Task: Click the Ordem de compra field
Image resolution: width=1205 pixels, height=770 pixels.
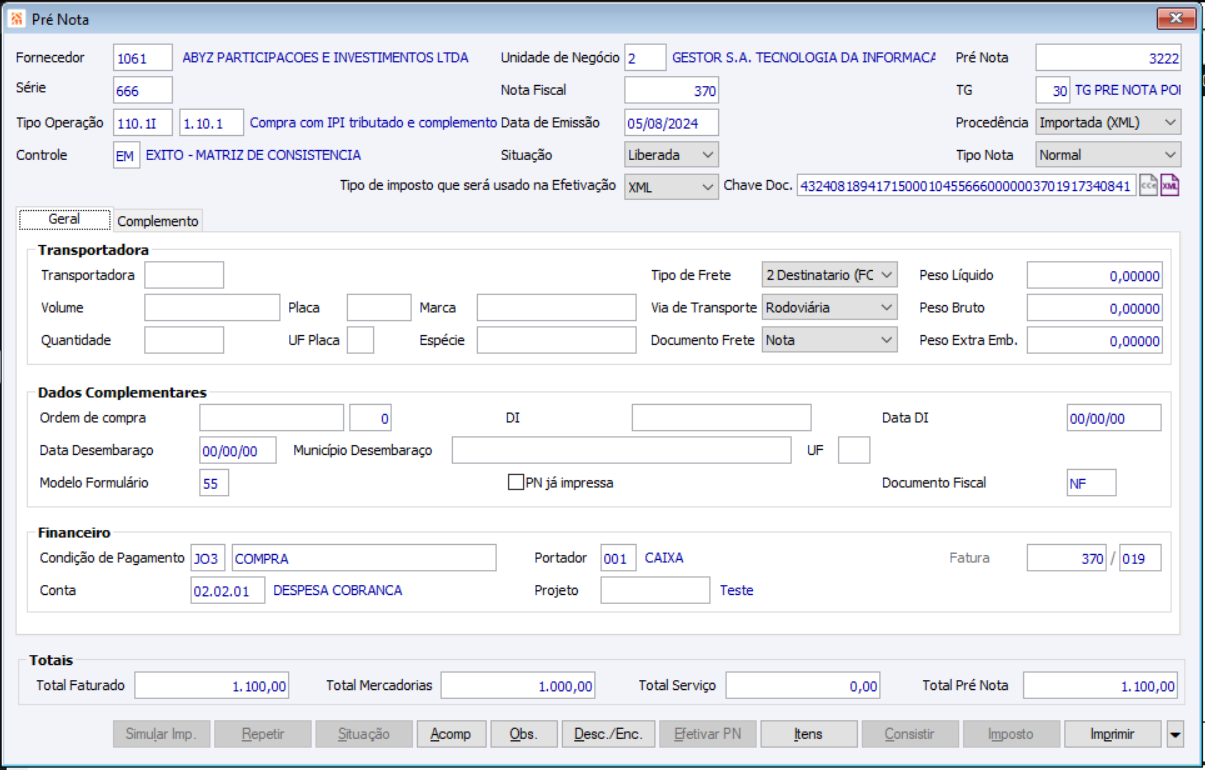Action: click(271, 418)
